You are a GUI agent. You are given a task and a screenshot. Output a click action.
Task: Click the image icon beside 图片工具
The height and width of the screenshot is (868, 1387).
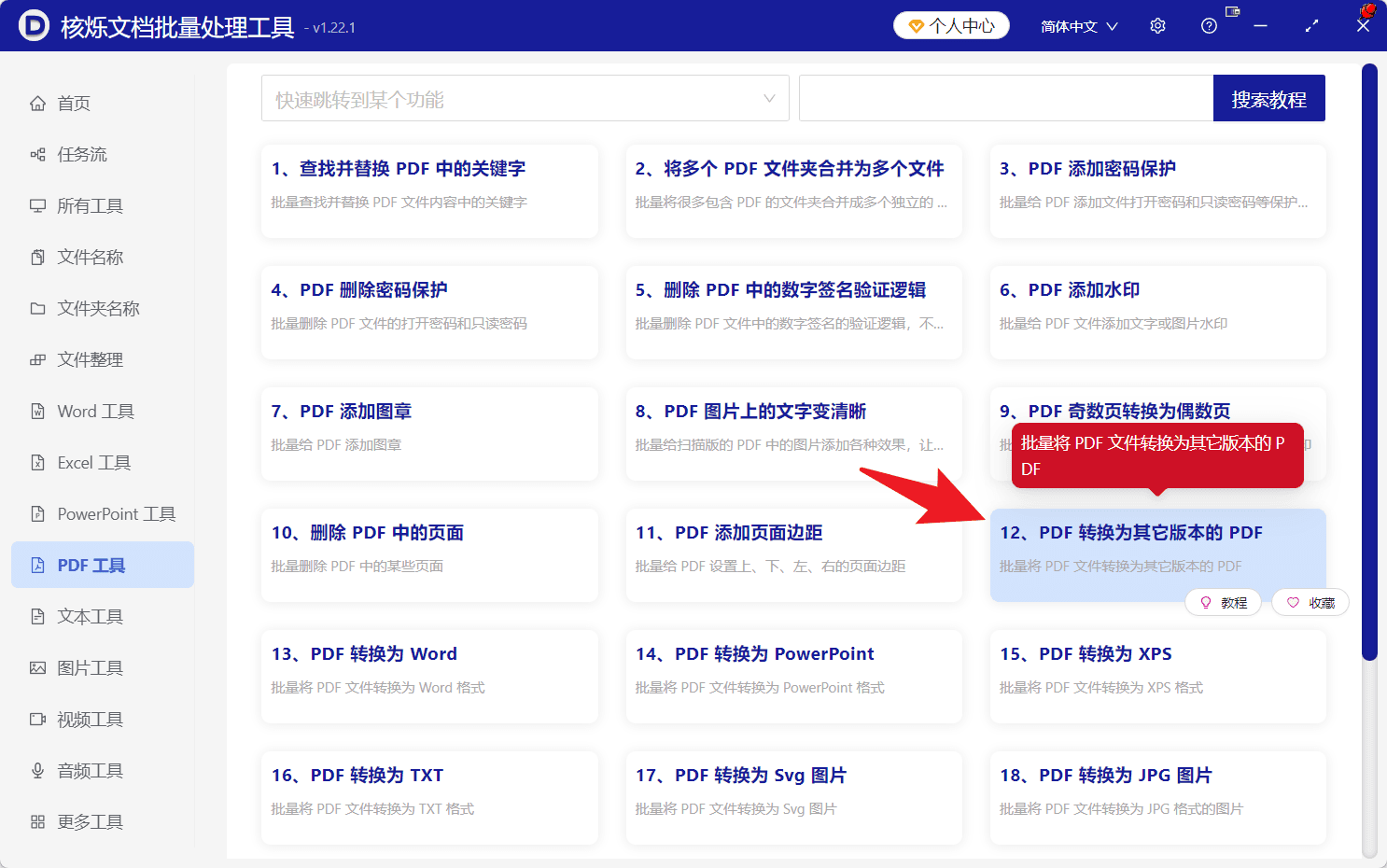(x=37, y=668)
